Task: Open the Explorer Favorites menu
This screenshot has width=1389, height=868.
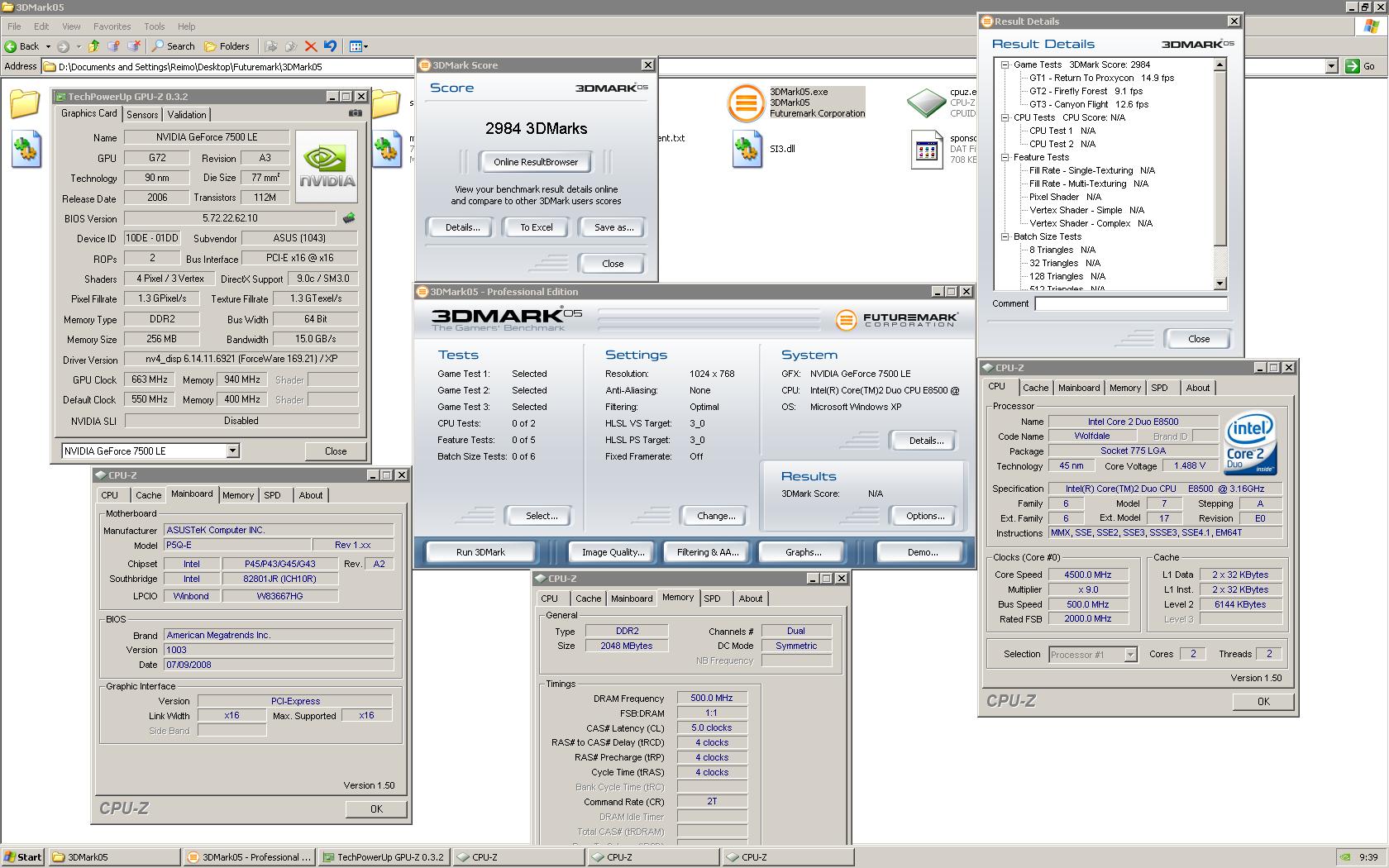Action: click(112, 26)
